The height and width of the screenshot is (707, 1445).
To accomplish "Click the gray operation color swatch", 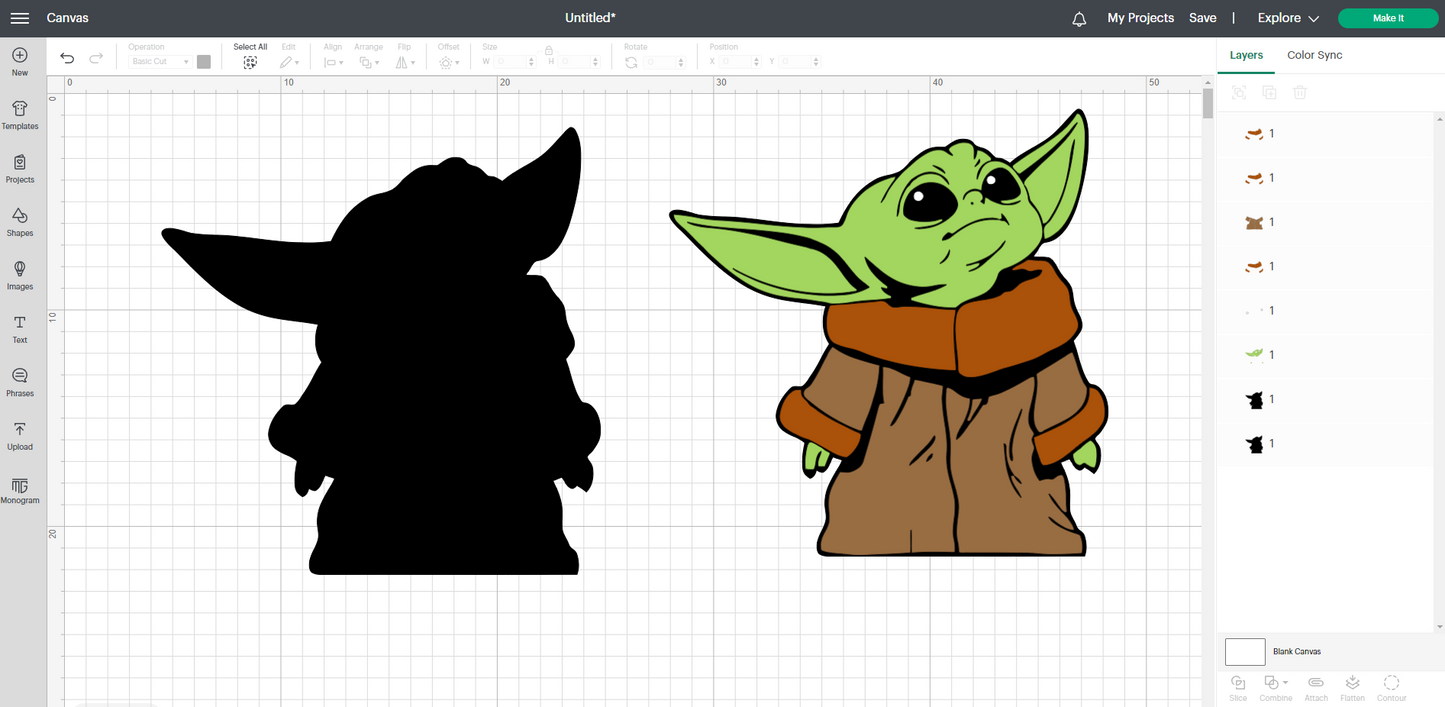I will pos(204,62).
